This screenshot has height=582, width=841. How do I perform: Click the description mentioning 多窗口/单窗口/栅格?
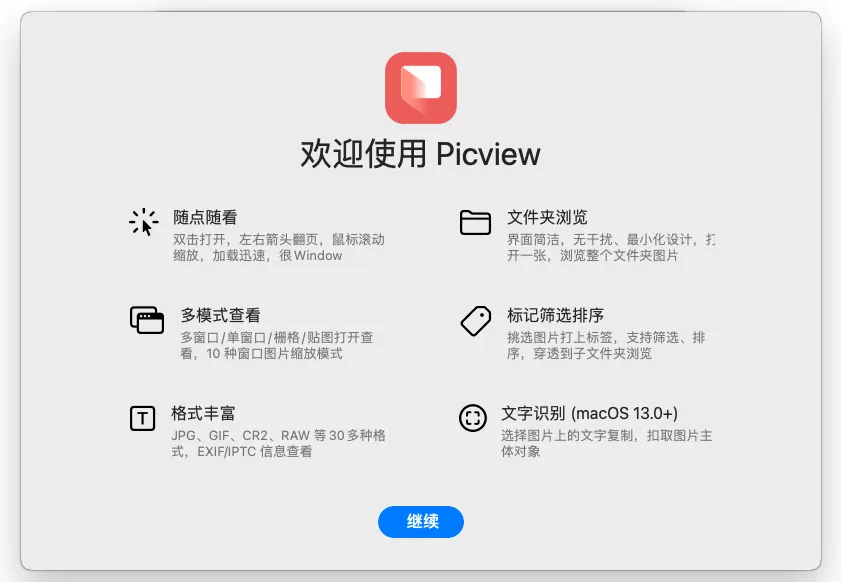click(x=277, y=346)
